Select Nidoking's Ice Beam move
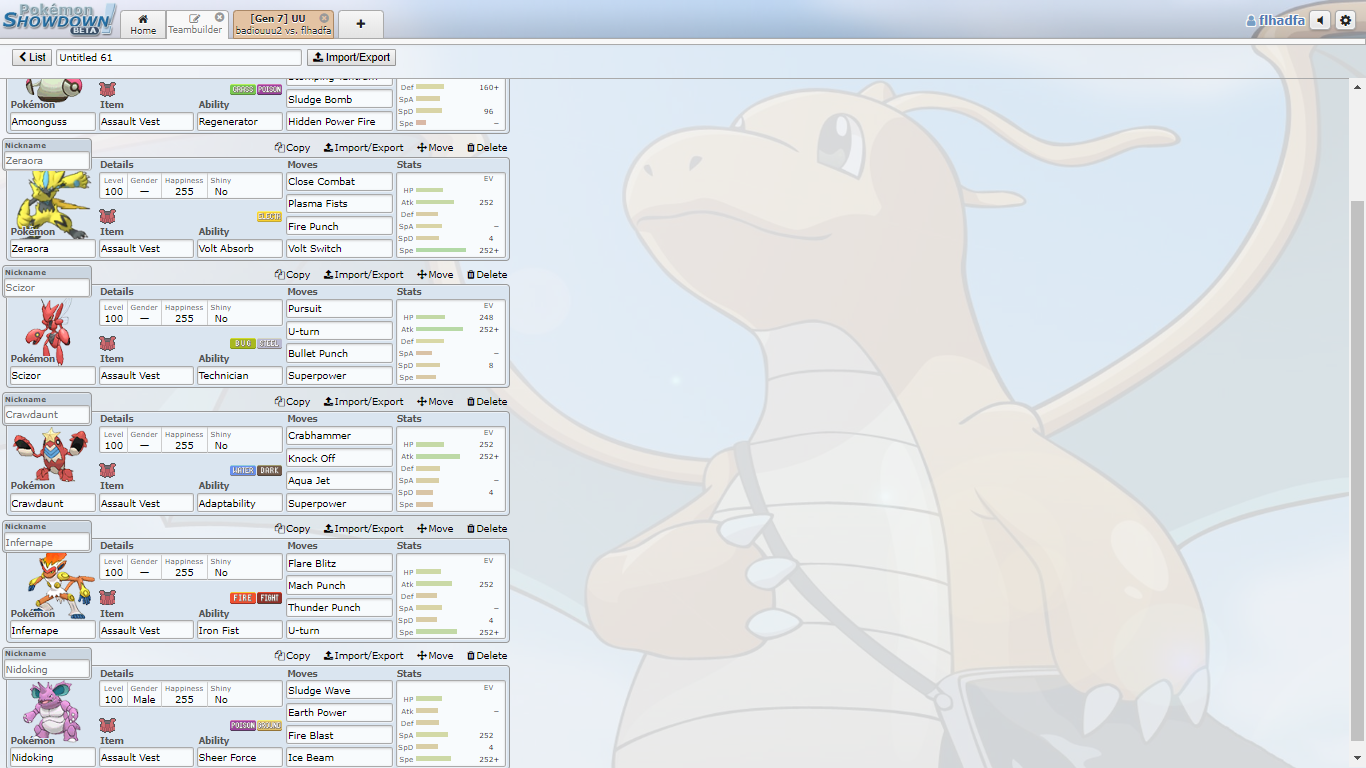Viewport: 1366px width, 768px height. tap(339, 757)
